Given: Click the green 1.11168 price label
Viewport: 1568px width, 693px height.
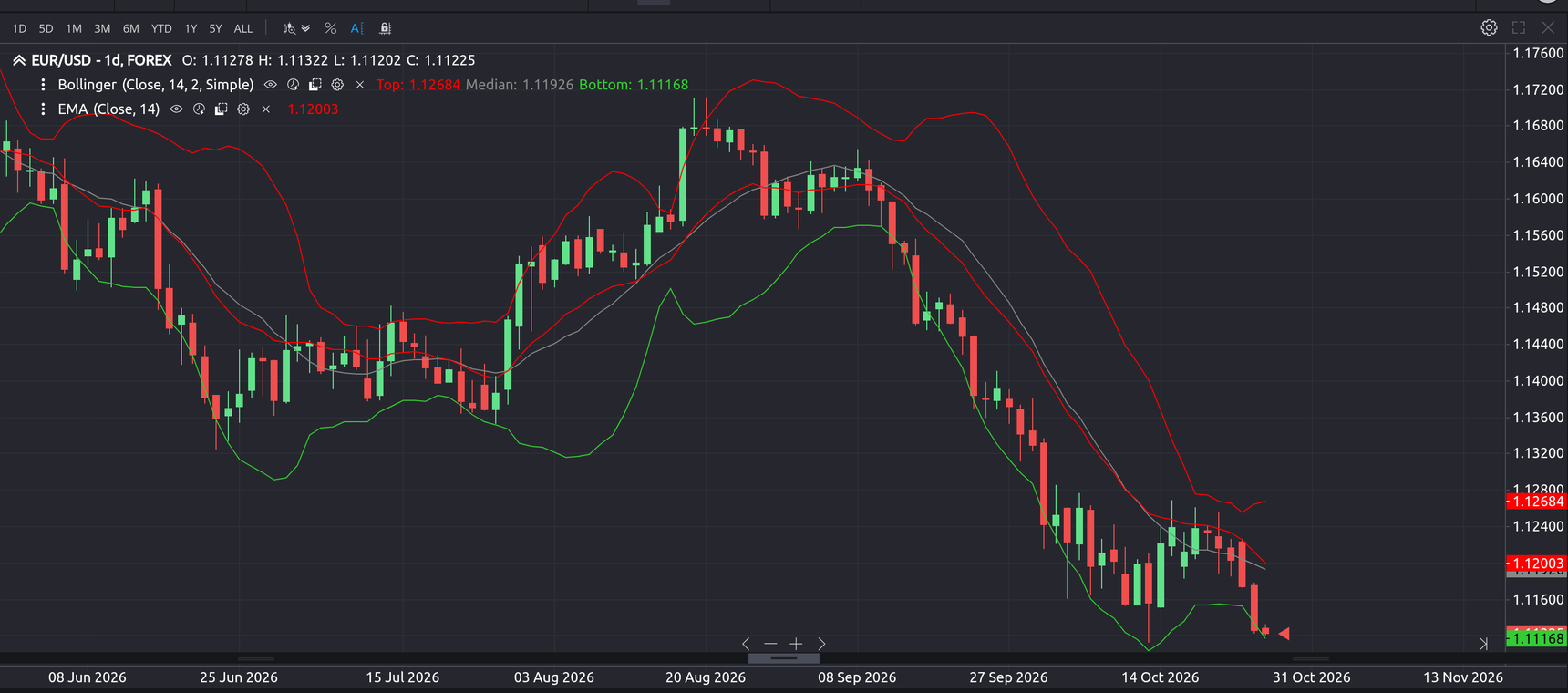Looking at the screenshot, I should [x=1536, y=638].
